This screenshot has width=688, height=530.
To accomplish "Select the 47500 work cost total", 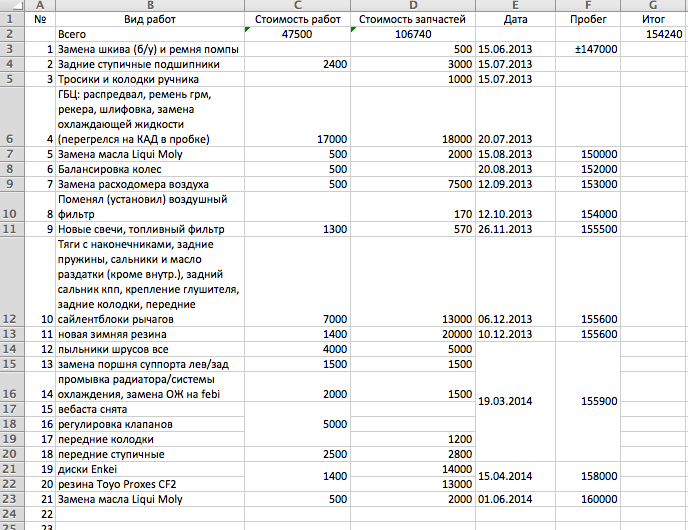I will coord(297,34).
